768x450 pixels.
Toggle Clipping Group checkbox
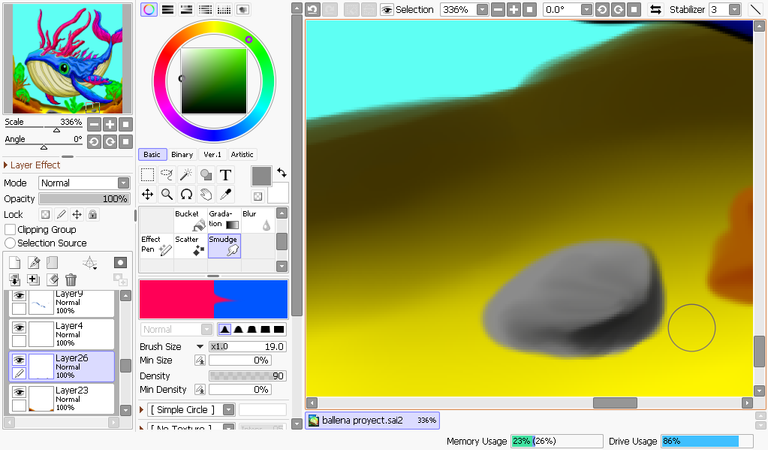tap(10, 230)
